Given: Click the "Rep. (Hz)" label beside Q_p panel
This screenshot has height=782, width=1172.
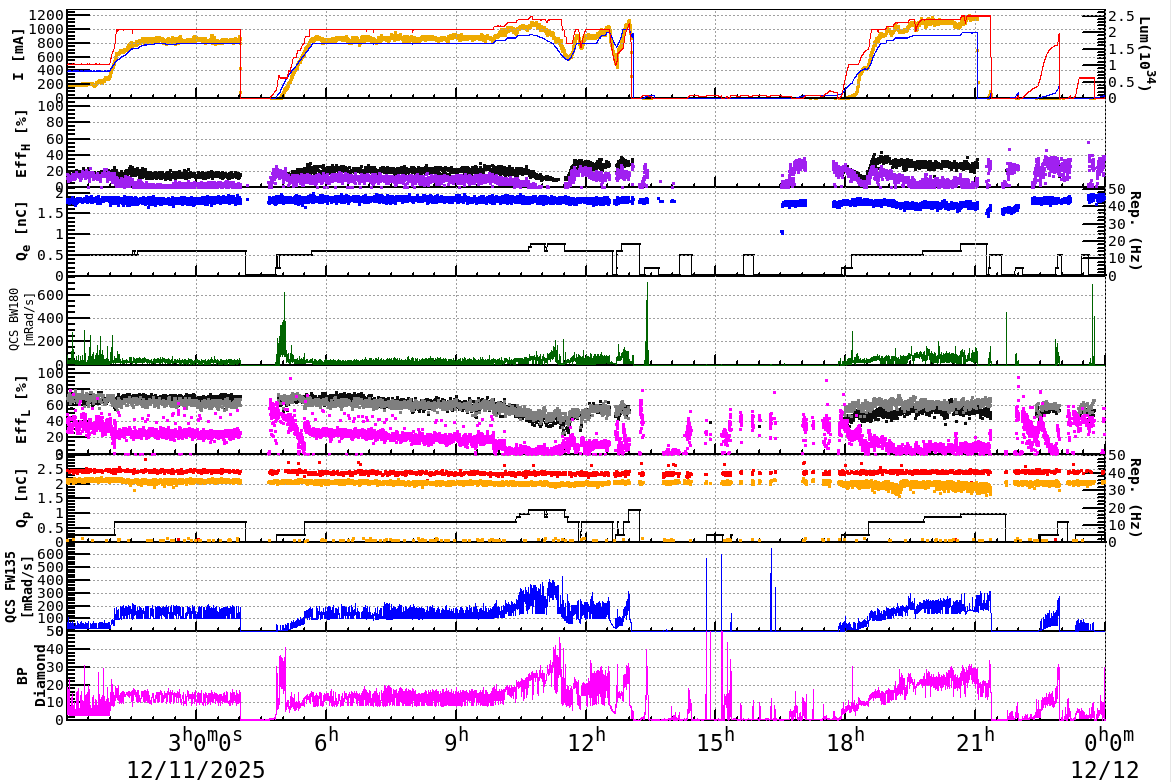Looking at the screenshot, I should pos(1134,497).
